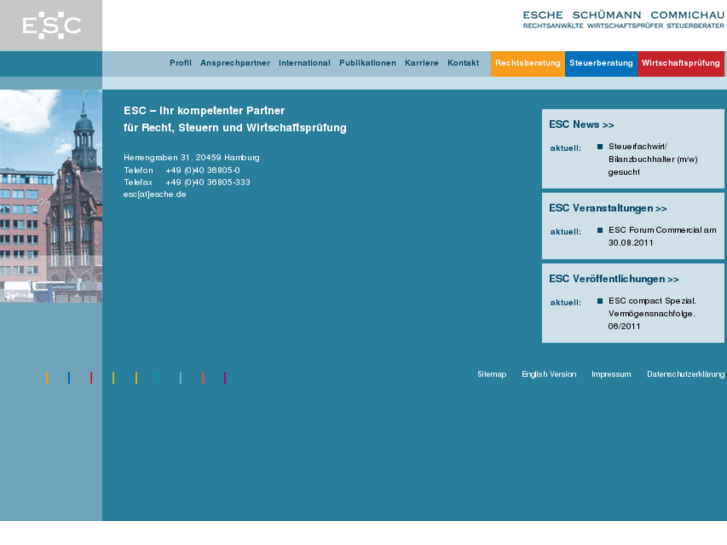The image size is (727, 545).
Task: Open the Publikationen menu item
Action: click(368, 63)
